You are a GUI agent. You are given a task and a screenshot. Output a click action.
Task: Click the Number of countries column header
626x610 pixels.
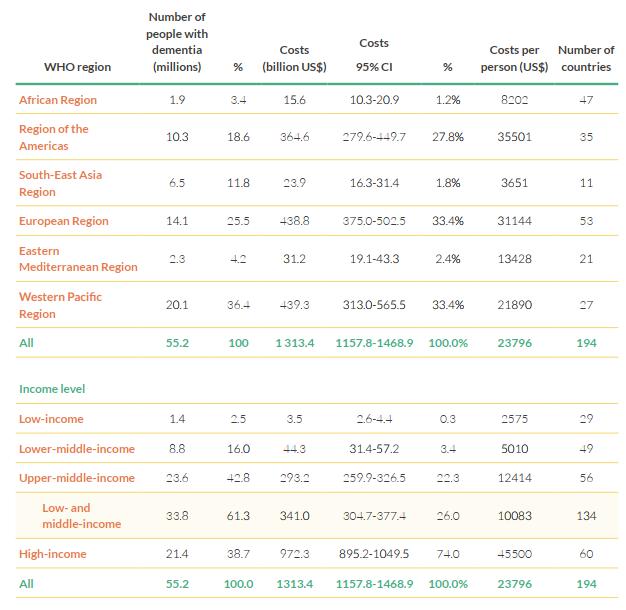pyautogui.click(x=586, y=58)
